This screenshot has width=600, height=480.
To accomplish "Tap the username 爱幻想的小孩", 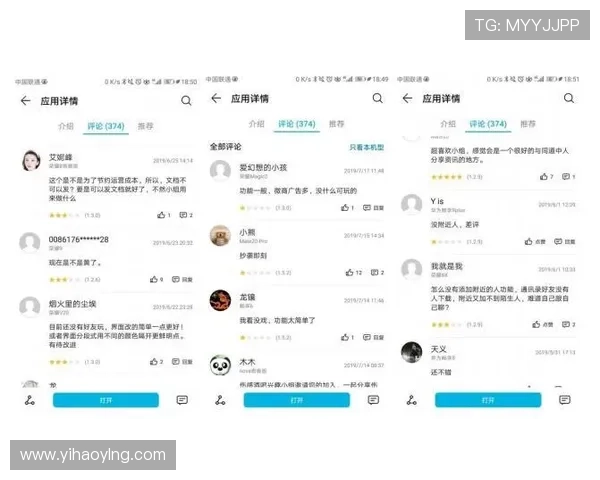I will click(263, 167).
